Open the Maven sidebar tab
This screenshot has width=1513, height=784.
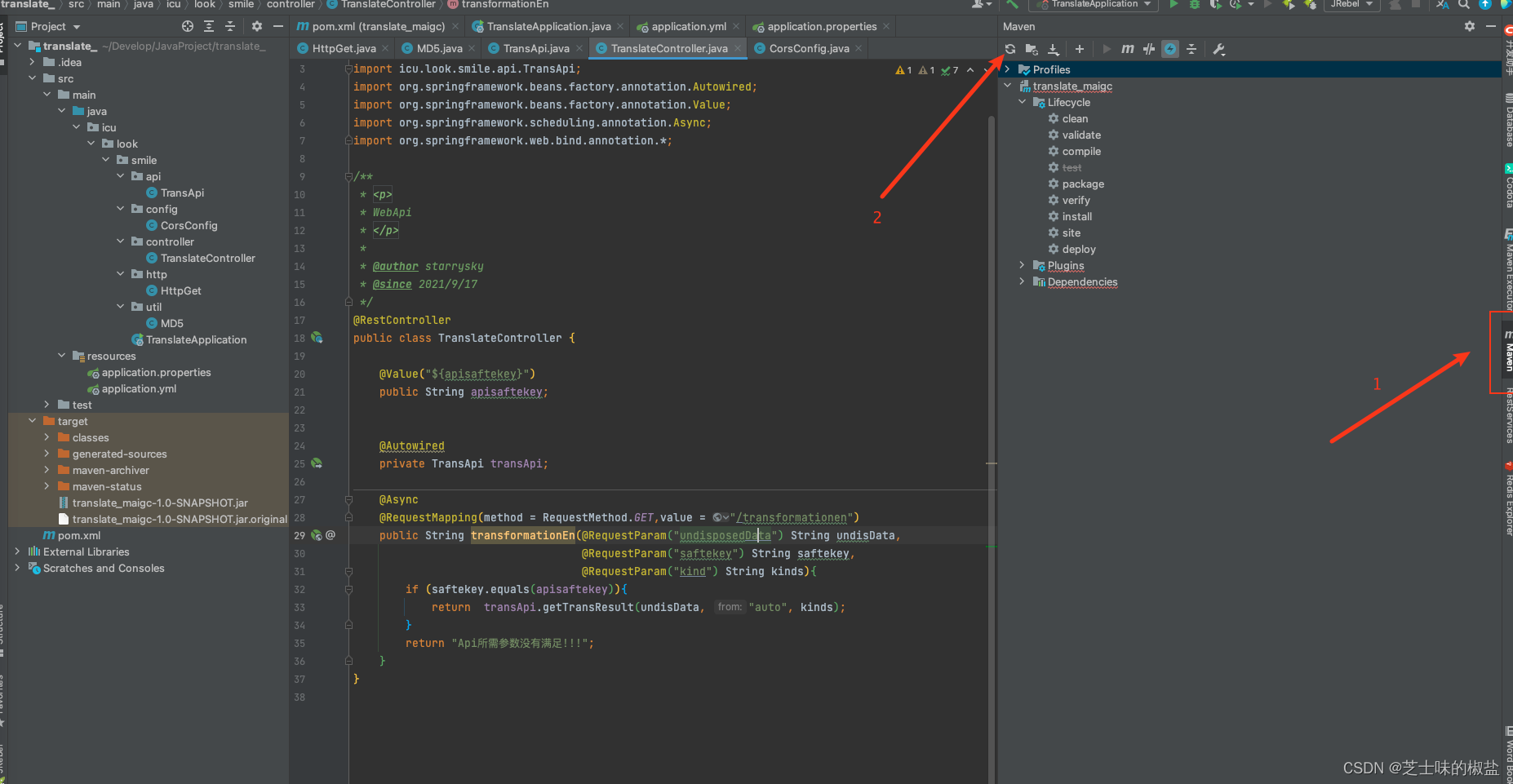[x=1508, y=352]
